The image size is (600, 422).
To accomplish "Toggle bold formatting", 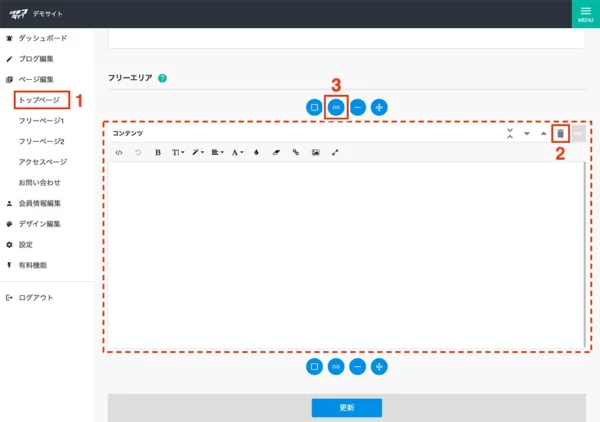I will (x=158, y=153).
